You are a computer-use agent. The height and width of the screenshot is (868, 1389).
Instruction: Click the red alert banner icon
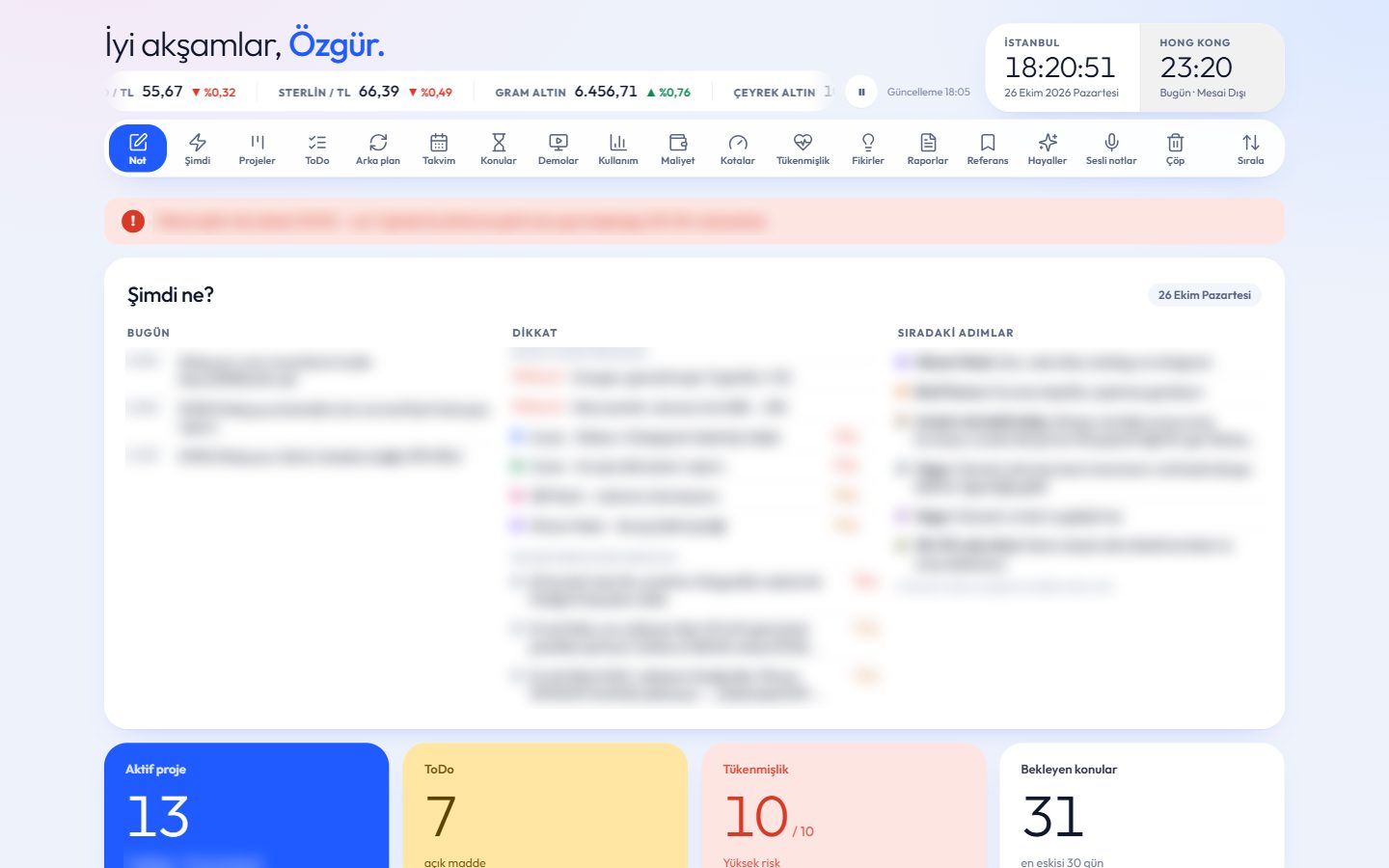pos(133,222)
